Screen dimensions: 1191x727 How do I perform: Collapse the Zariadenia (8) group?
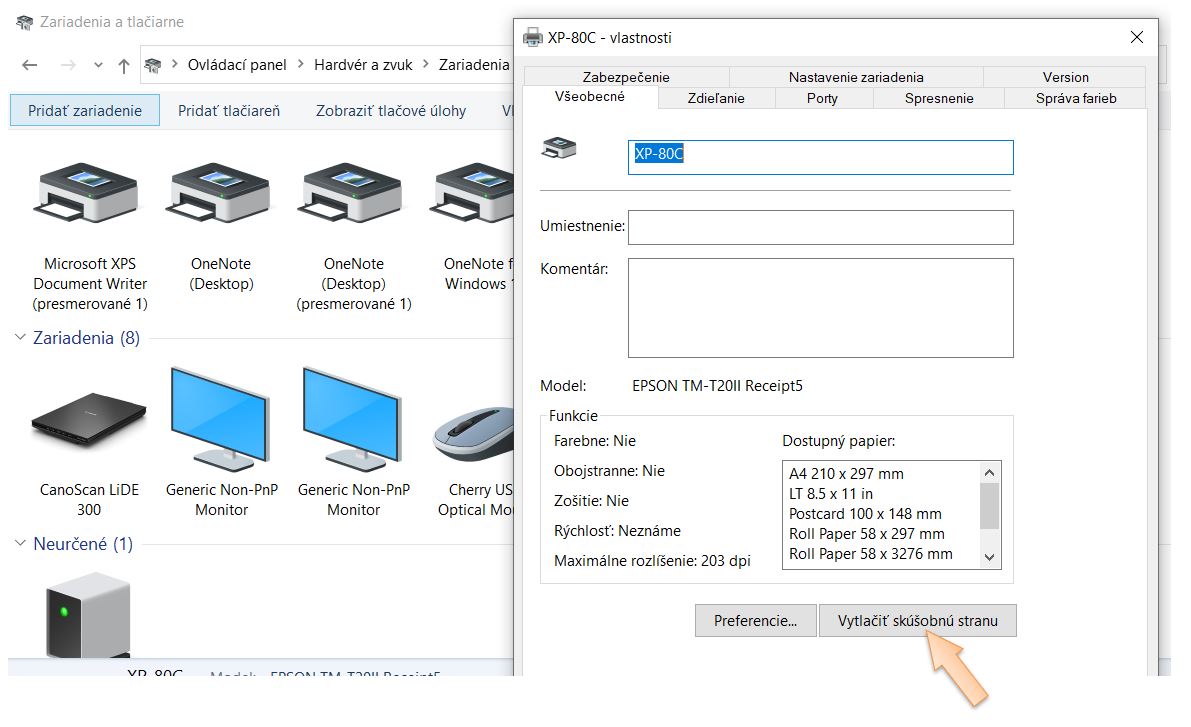20,338
